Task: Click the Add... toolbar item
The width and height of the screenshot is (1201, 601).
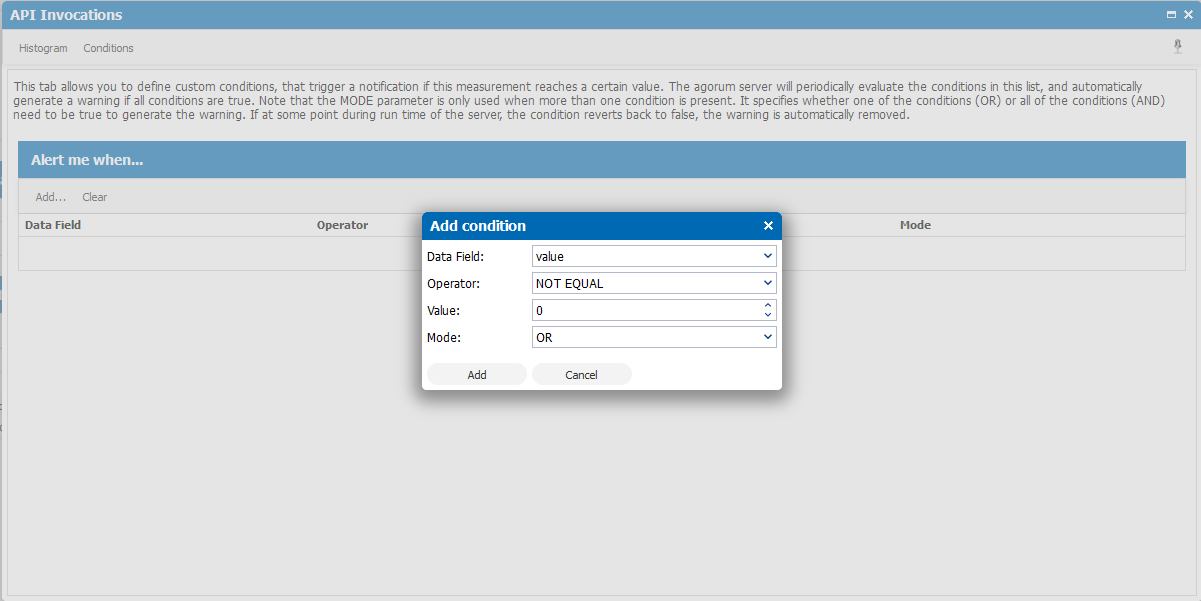Action: coord(50,197)
